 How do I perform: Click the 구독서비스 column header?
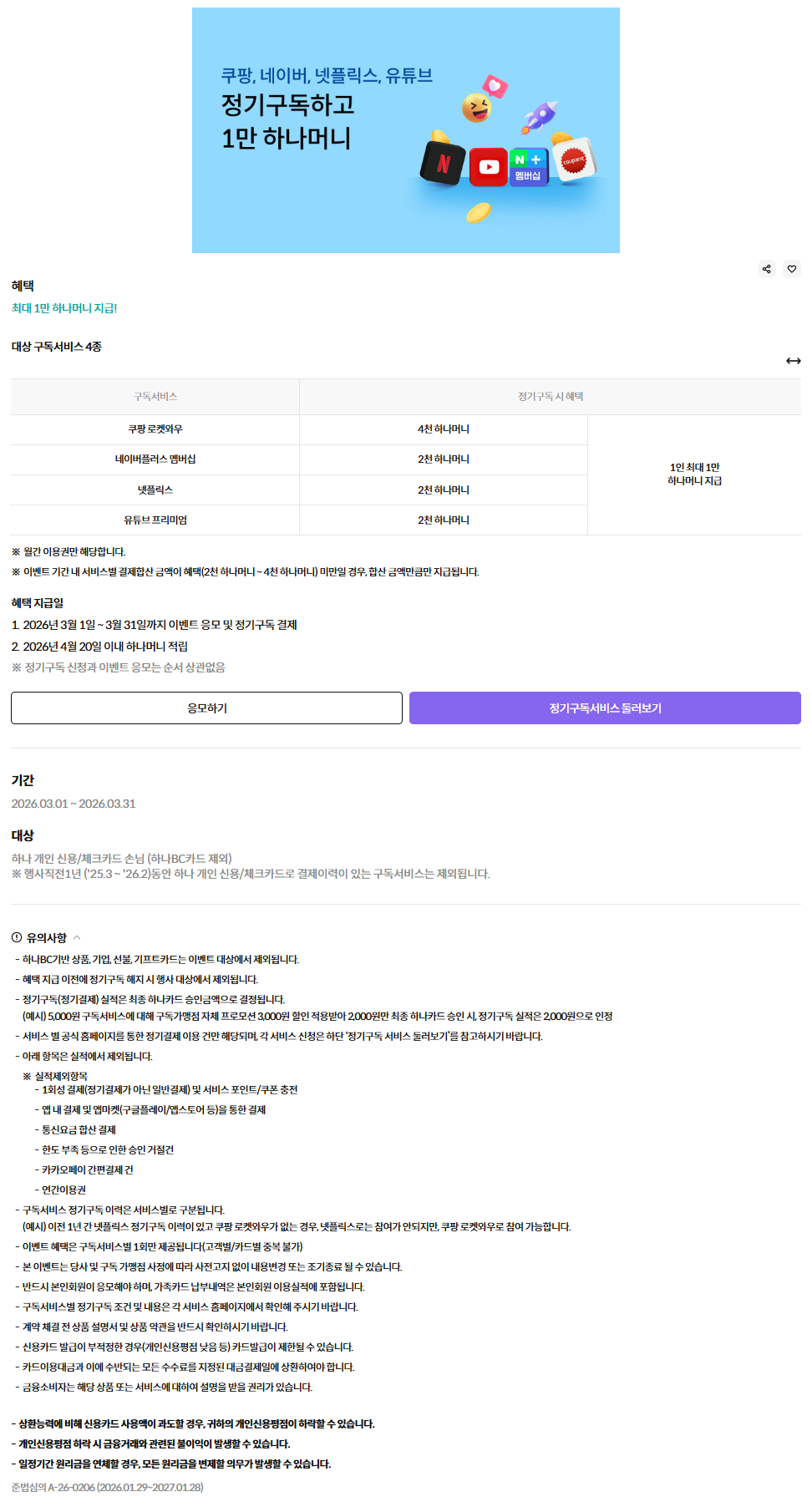[x=155, y=397]
